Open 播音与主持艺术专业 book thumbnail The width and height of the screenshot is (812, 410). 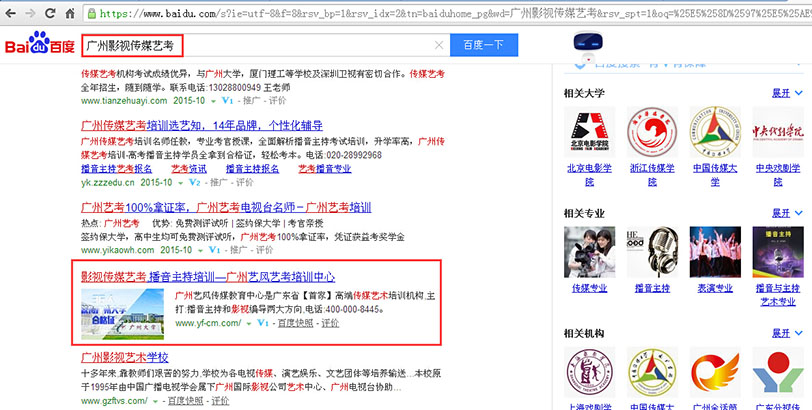pos(778,252)
